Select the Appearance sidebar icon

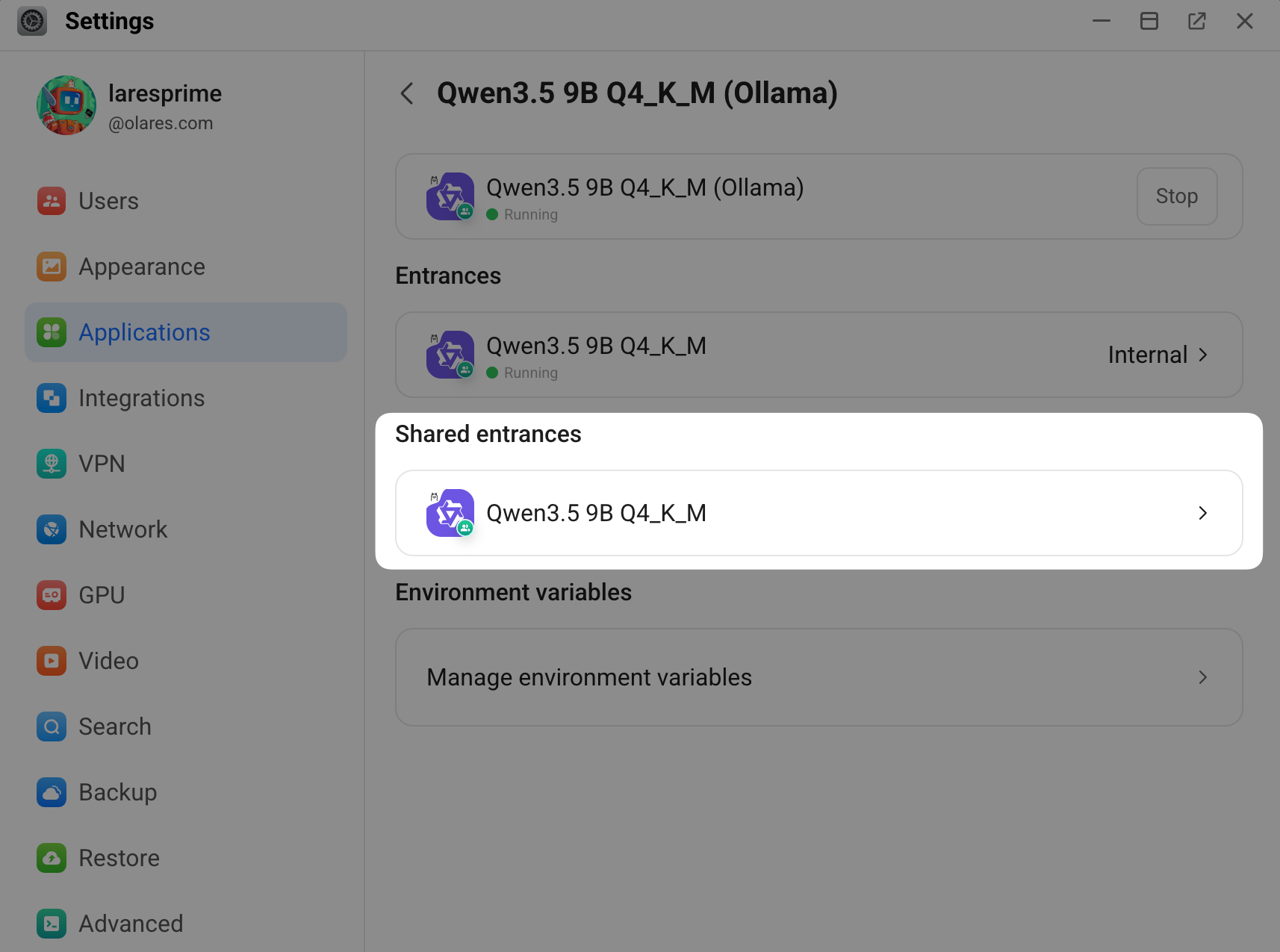51,267
